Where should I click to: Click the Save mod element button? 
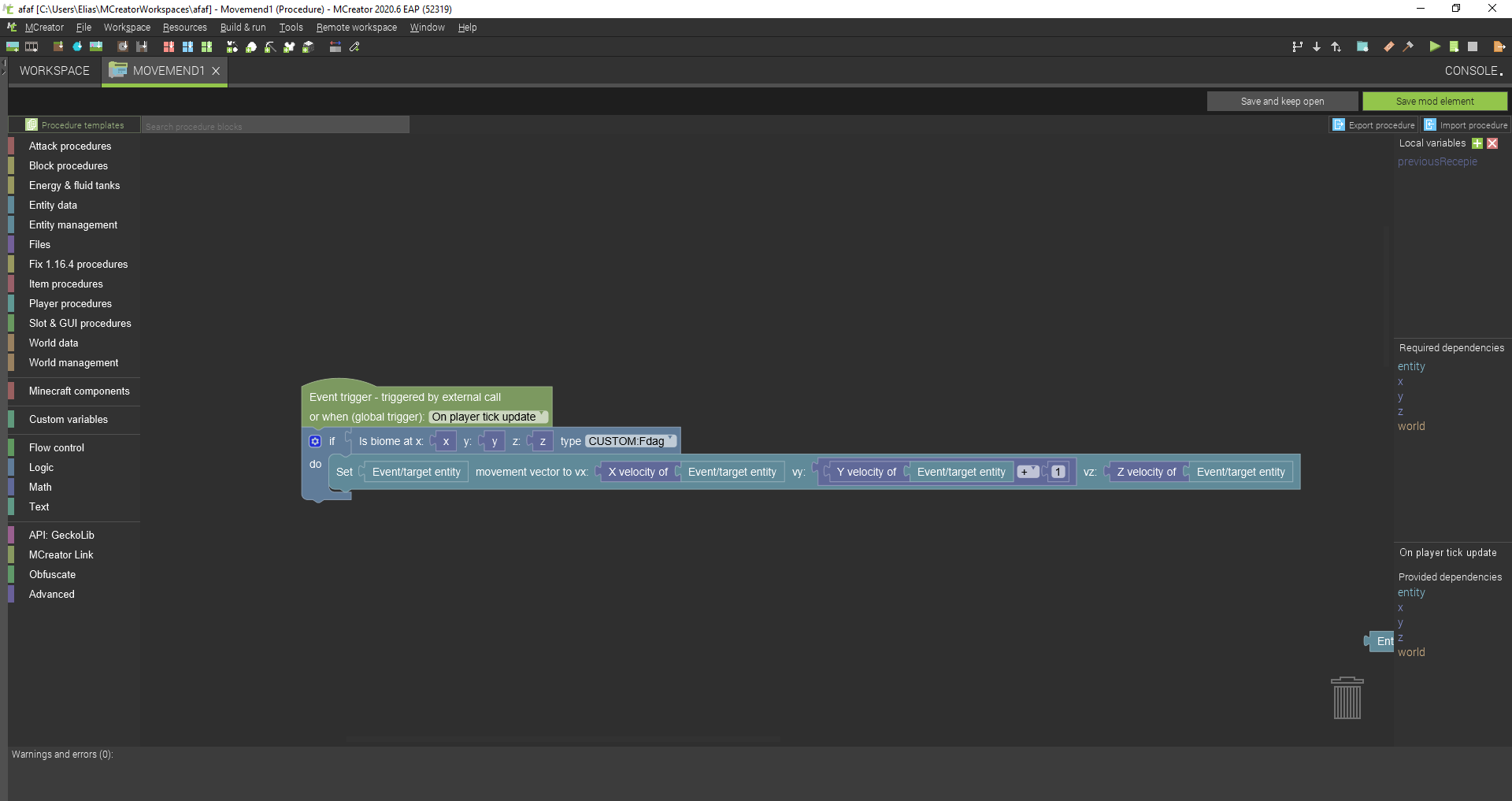click(x=1435, y=101)
